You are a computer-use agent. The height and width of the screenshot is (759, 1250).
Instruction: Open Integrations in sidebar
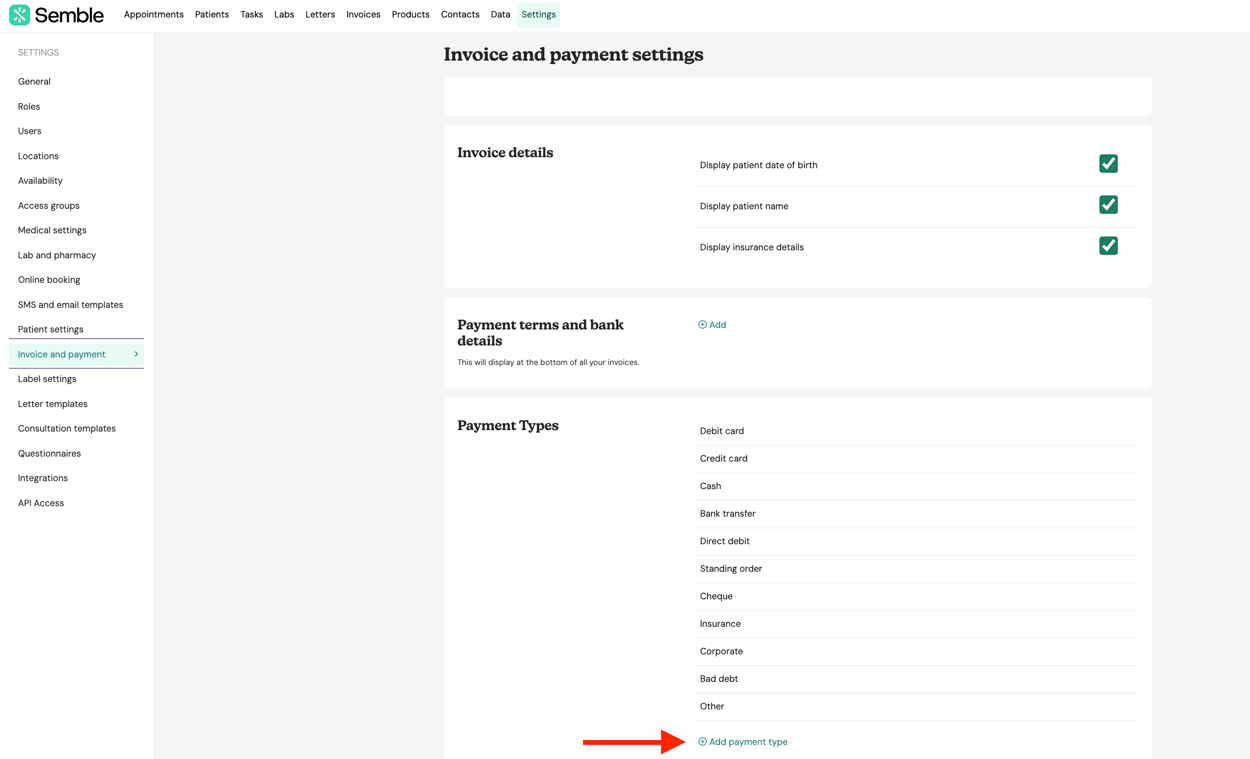[x=43, y=478]
